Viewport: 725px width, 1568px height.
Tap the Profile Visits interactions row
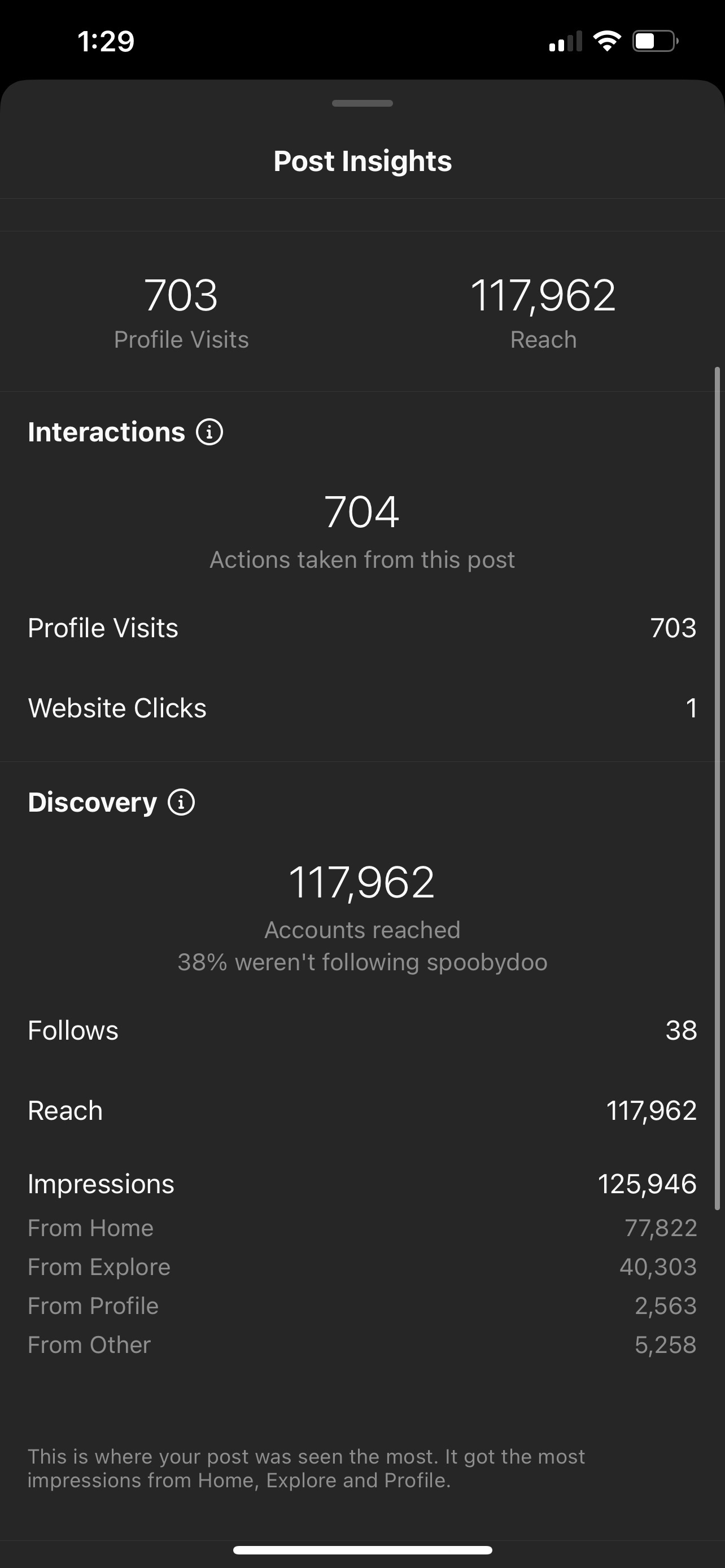(362, 628)
